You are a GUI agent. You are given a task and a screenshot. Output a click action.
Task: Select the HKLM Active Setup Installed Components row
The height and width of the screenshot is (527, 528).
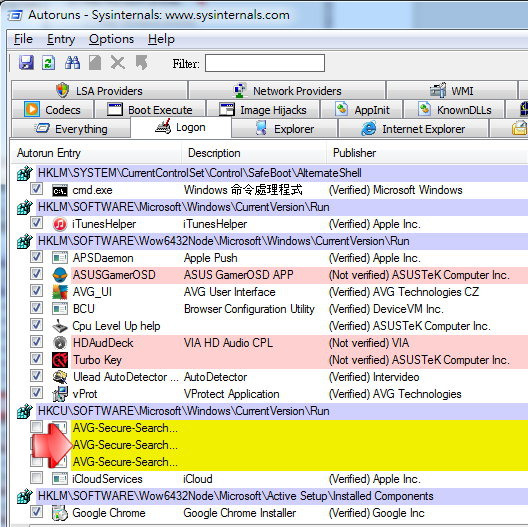[282, 496]
